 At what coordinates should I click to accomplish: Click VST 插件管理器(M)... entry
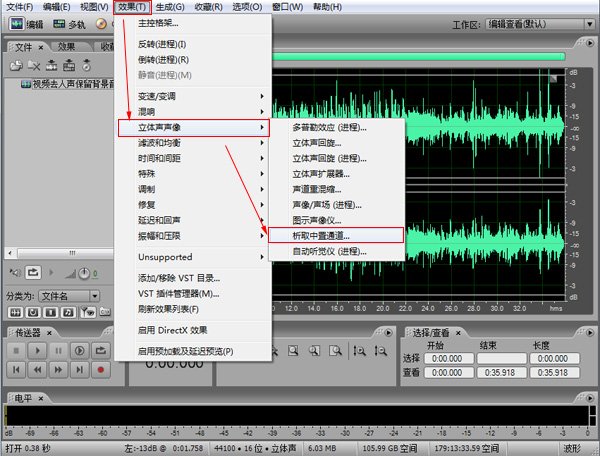coord(192,294)
